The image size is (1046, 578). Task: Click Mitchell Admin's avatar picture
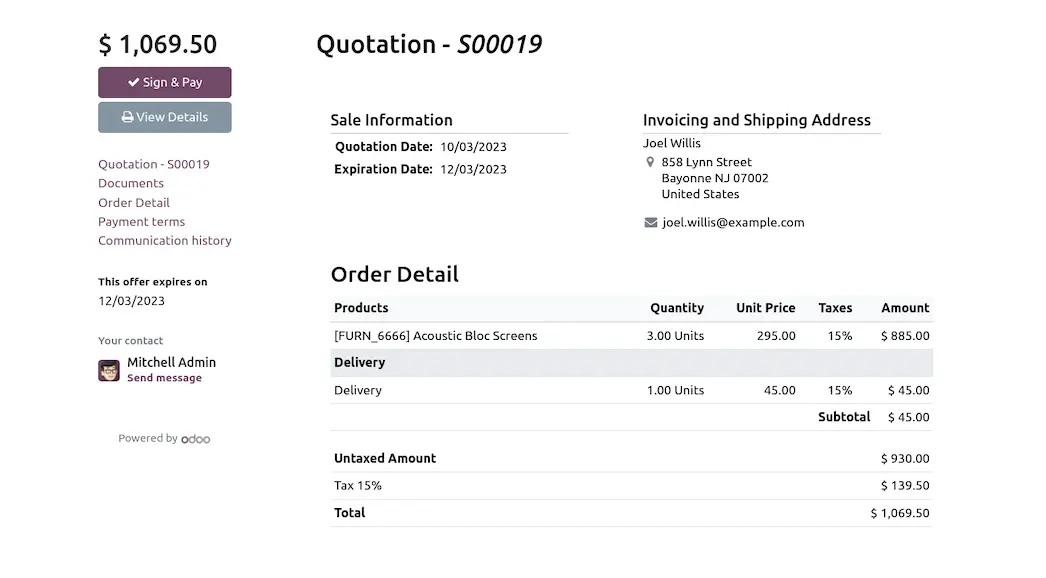[109, 370]
